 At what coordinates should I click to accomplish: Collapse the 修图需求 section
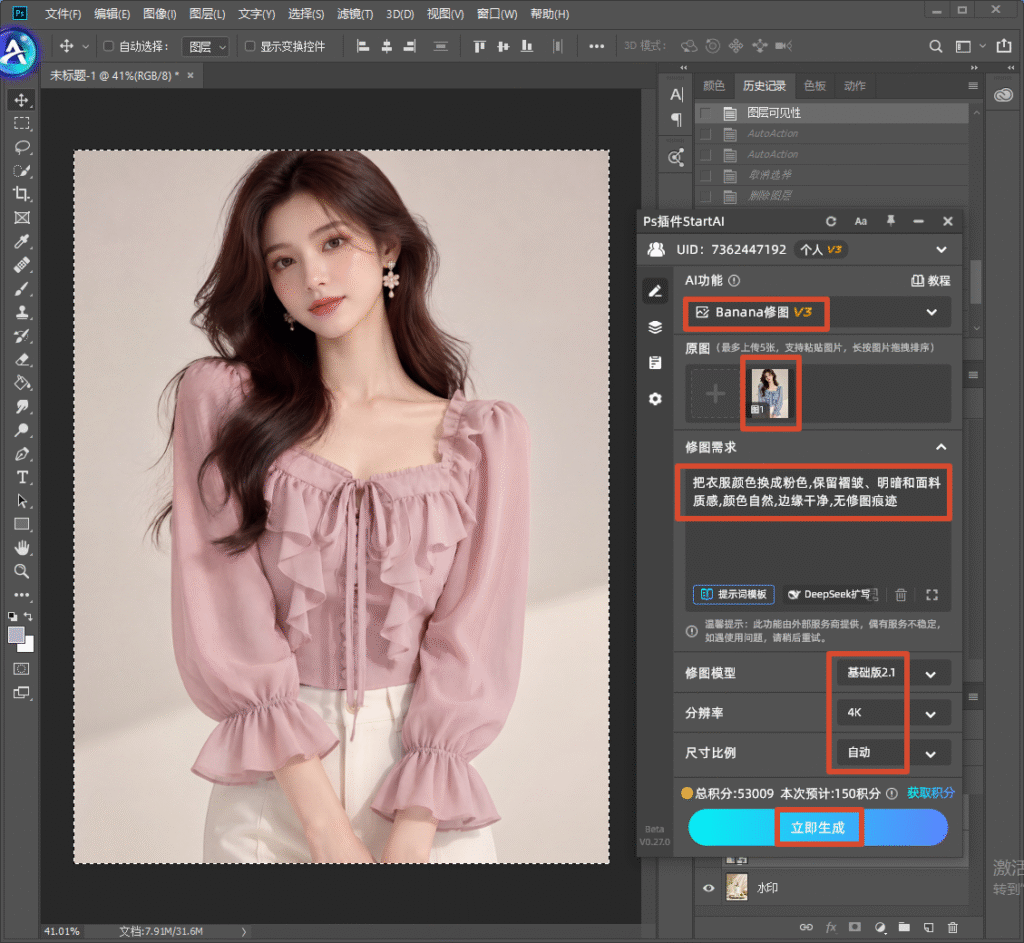[x=941, y=447]
